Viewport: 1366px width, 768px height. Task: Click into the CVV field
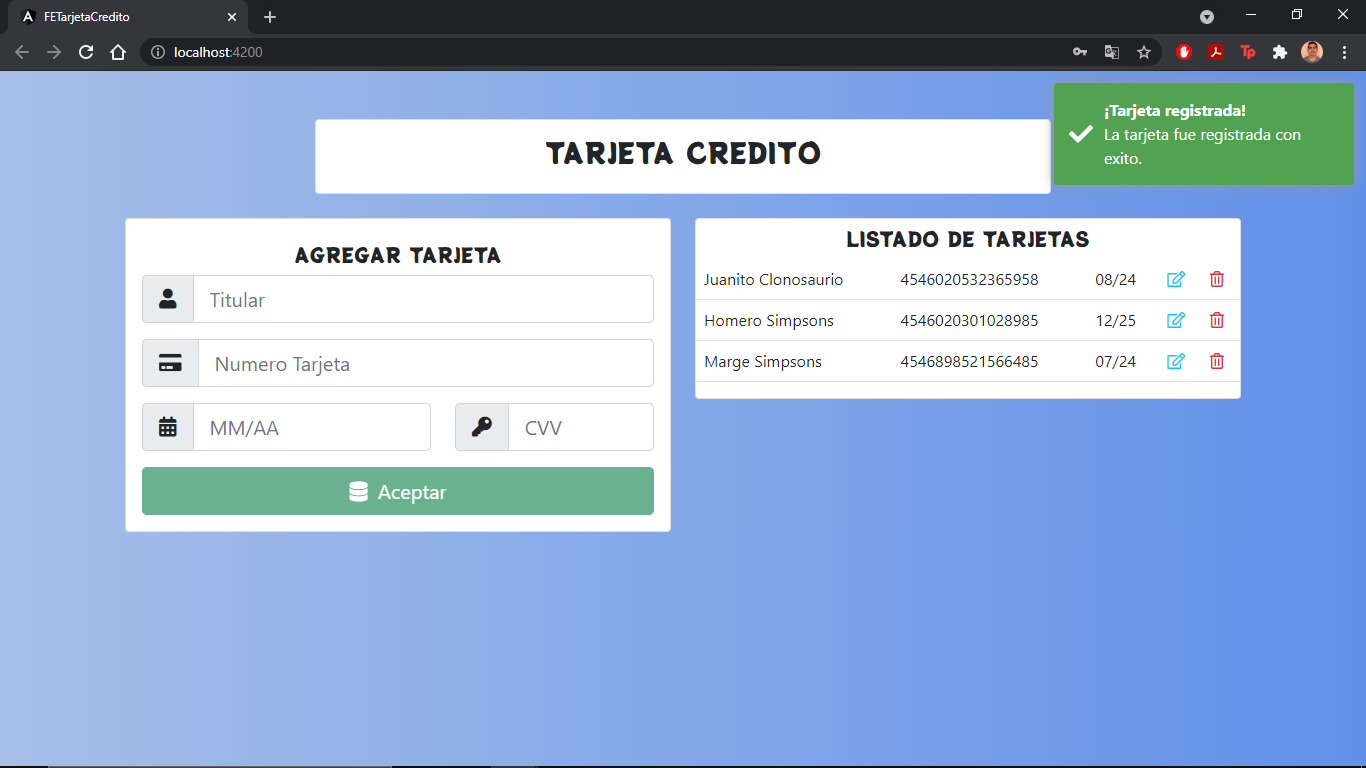(580, 427)
